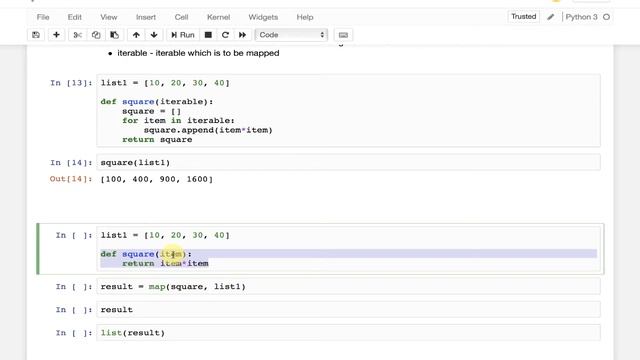This screenshot has height=360, width=640.
Task: Select the cell containing only result
Action: [348, 310]
